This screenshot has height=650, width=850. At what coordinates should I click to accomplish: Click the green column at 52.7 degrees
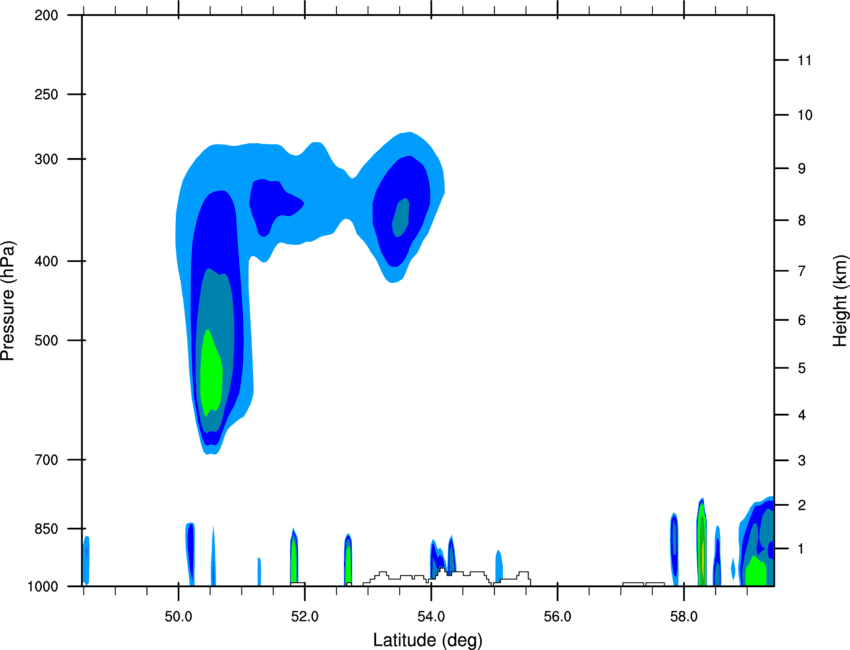(349, 562)
